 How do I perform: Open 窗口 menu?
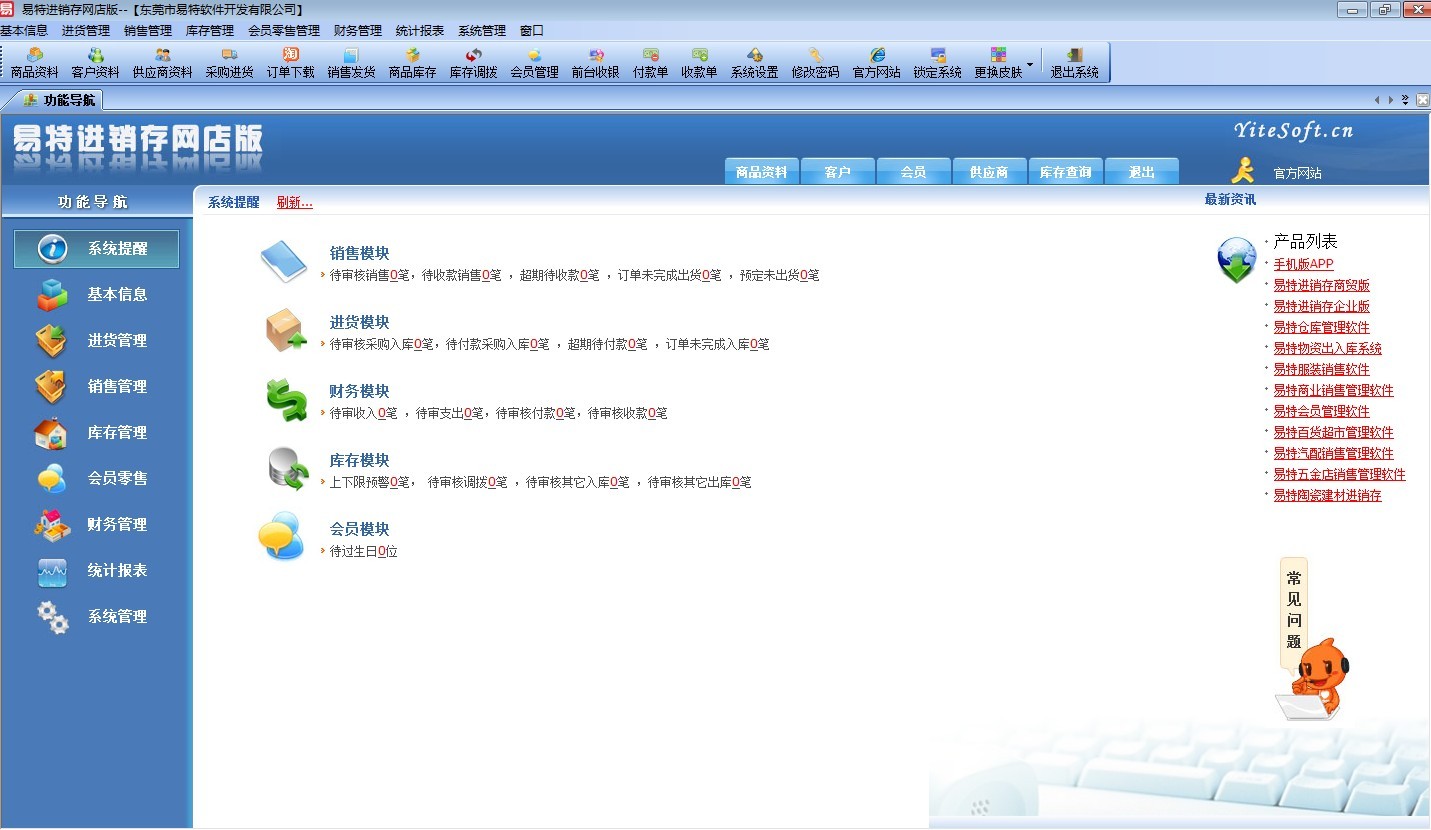pyautogui.click(x=532, y=31)
